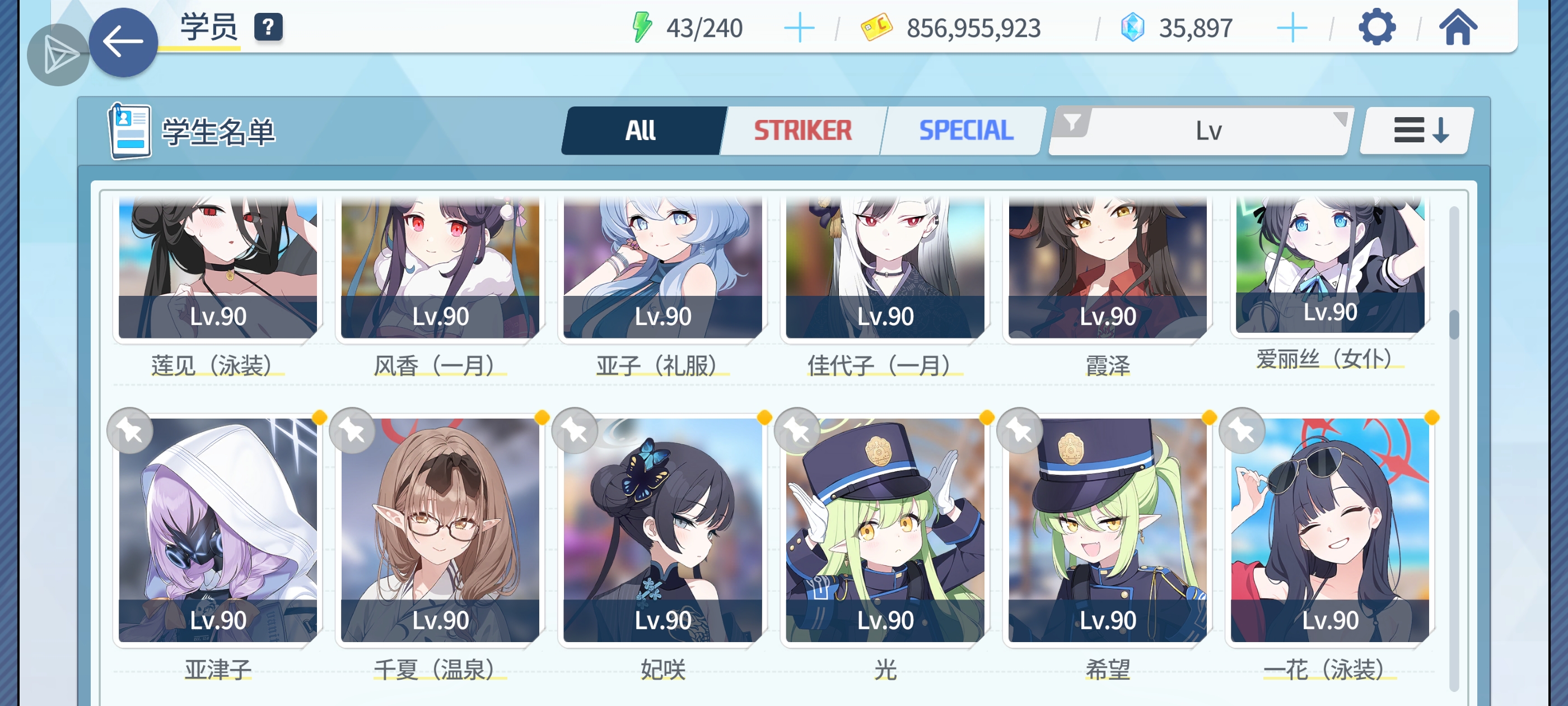Image resolution: width=1568 pixels, height=706 pixels.
Task: Open student 希望 card
Action: pos(1107,530)
